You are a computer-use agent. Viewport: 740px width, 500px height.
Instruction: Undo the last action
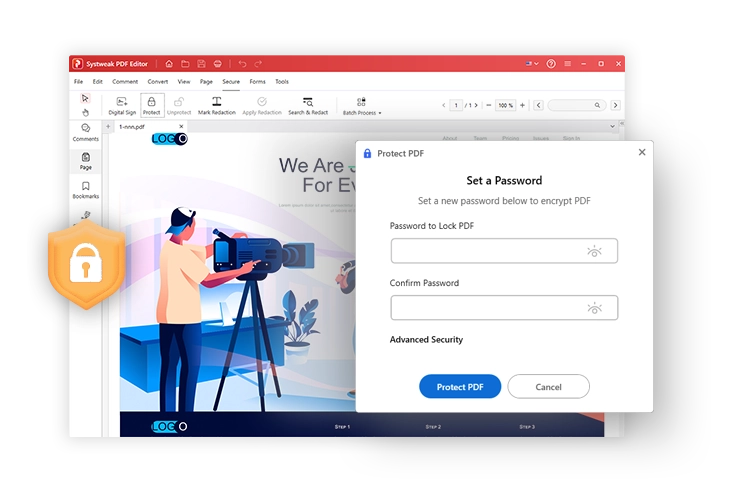(x=242, y=64)
